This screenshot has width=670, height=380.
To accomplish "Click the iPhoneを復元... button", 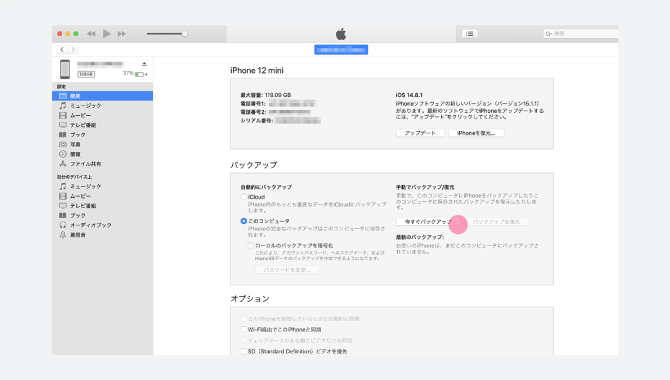I will click(x=476, y=133).
